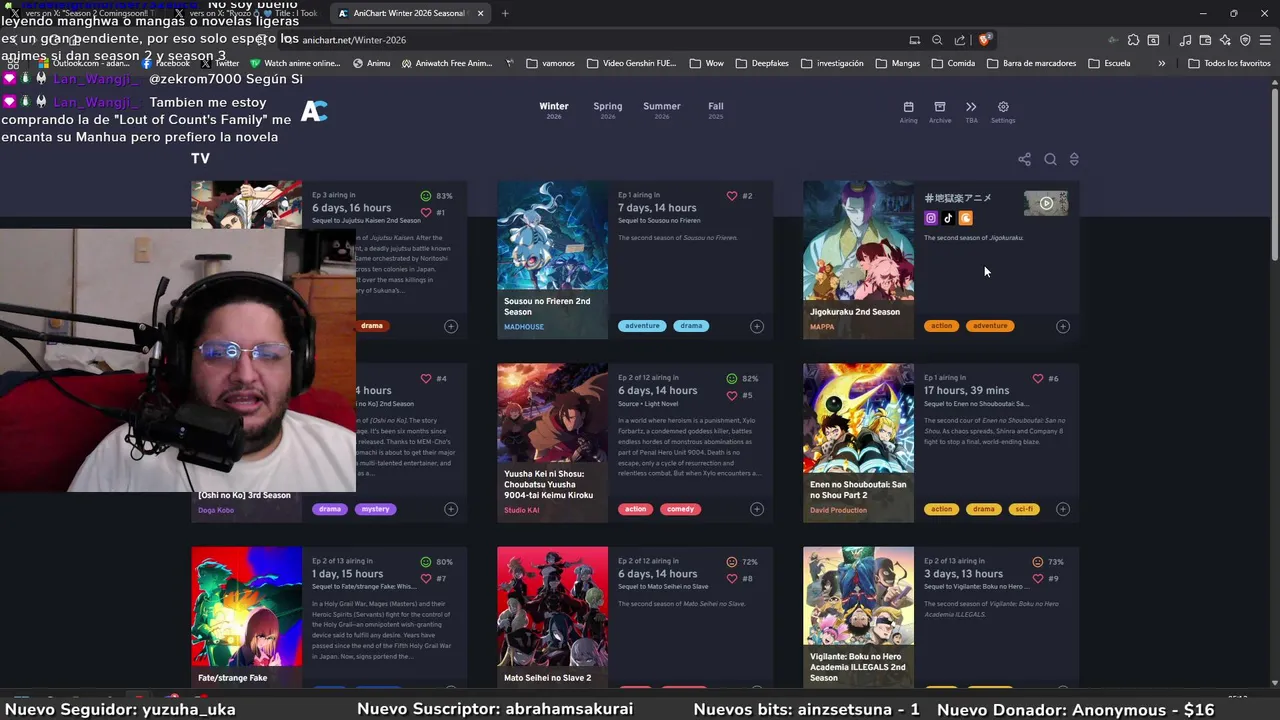This screenshot has width=1280, height=720.
Task: Toggle favorite heart ranked #8 on Mato Seihei
Action: tap(732, 578)
